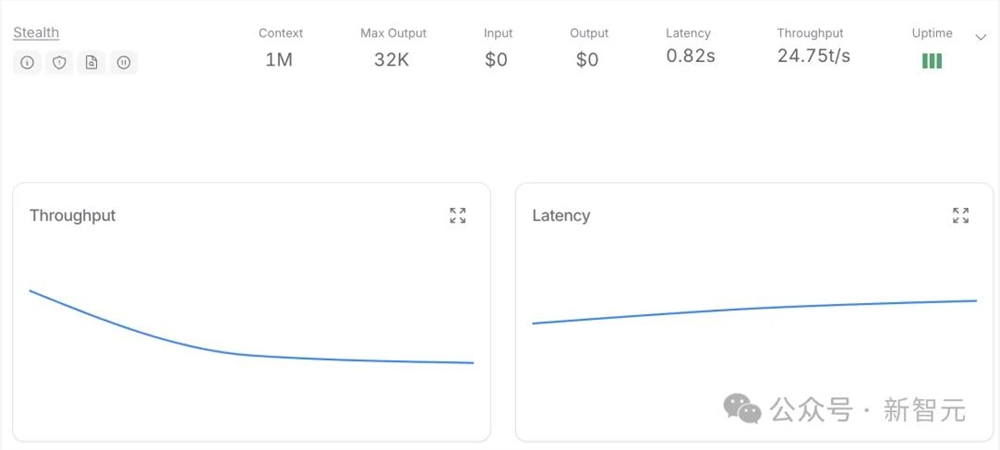
Task: Click the info circle icon under Stealth
Action: [27, 62]
